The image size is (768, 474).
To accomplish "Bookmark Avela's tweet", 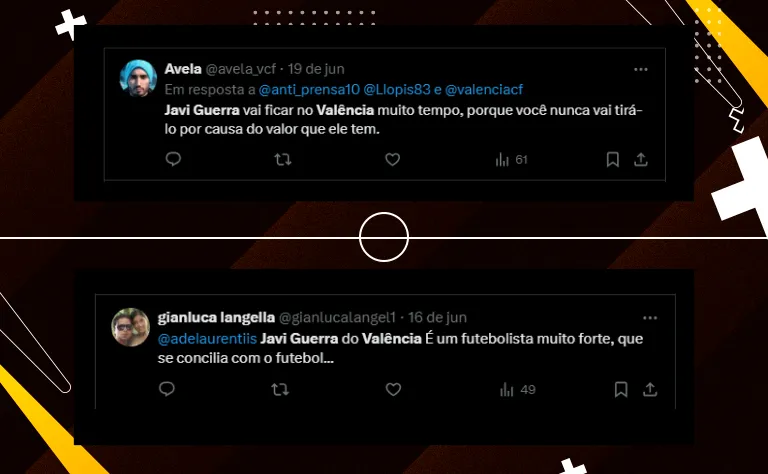I will (x=613, y=159).
